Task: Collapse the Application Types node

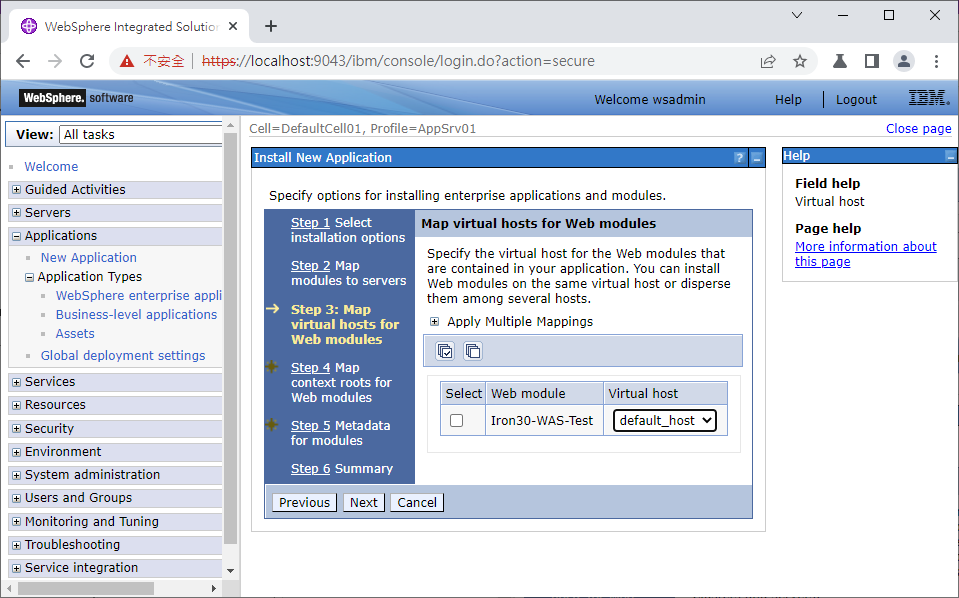Action: coord(29,277)
